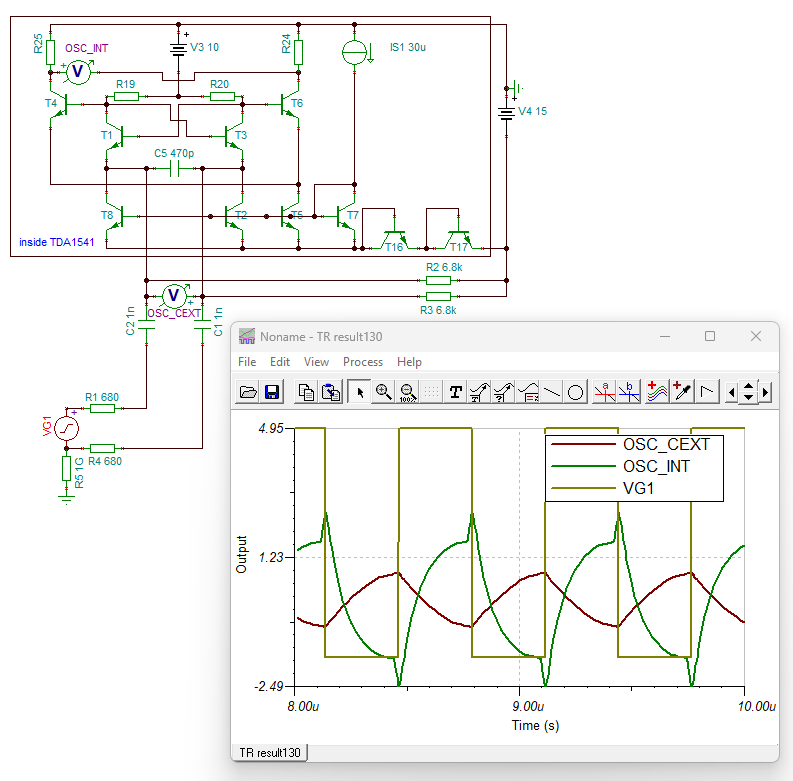Click the OSC_INT voltmeter symbol in schematic
The width and height of the screenshot is (793, 781).
pyautogui.click(x=78, y=72)
